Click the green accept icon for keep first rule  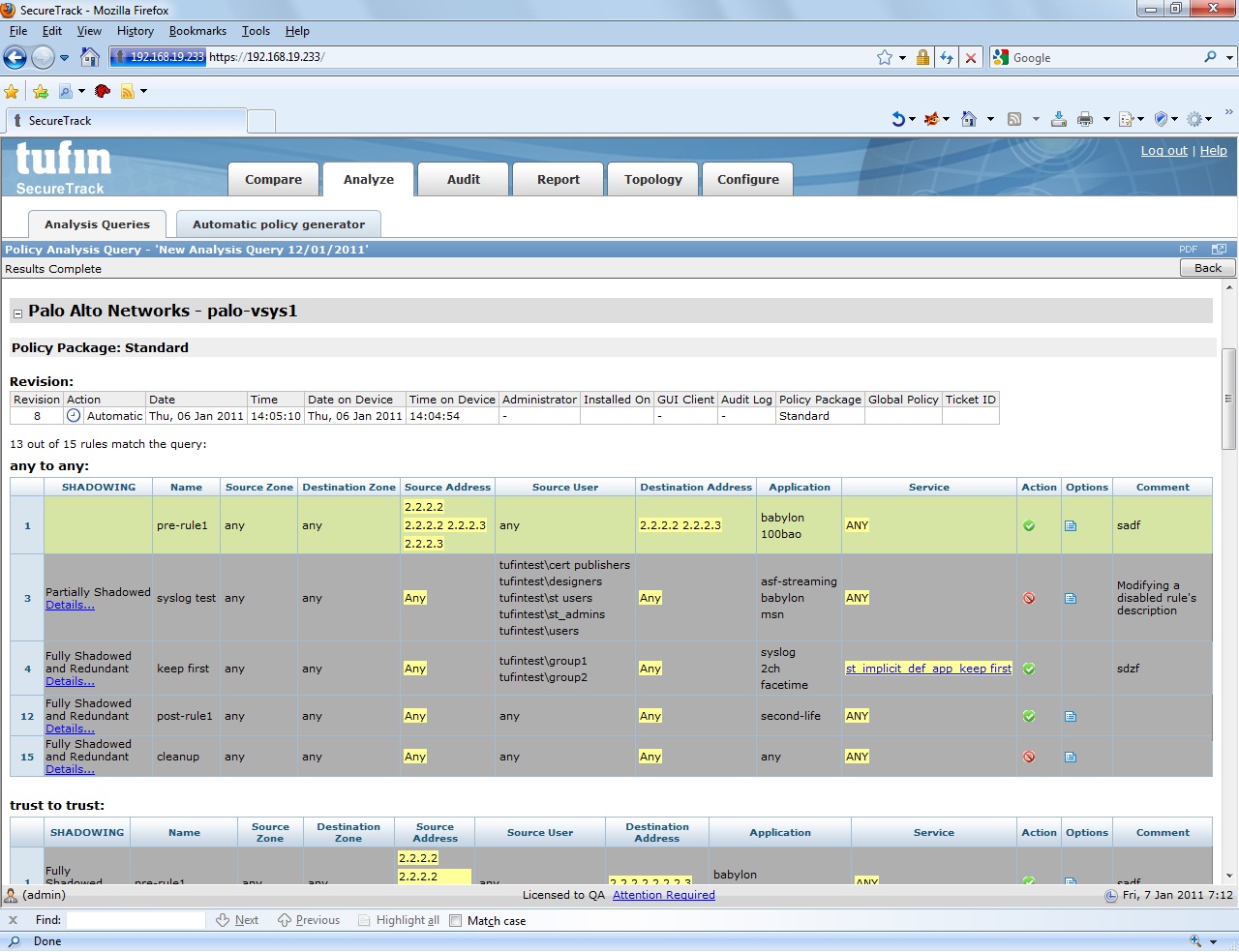[1029, 669]
